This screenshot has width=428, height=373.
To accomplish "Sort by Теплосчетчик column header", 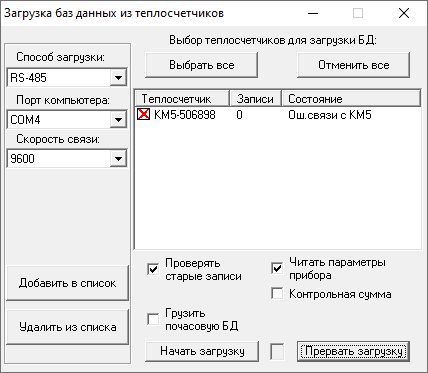I will point(182,99).
